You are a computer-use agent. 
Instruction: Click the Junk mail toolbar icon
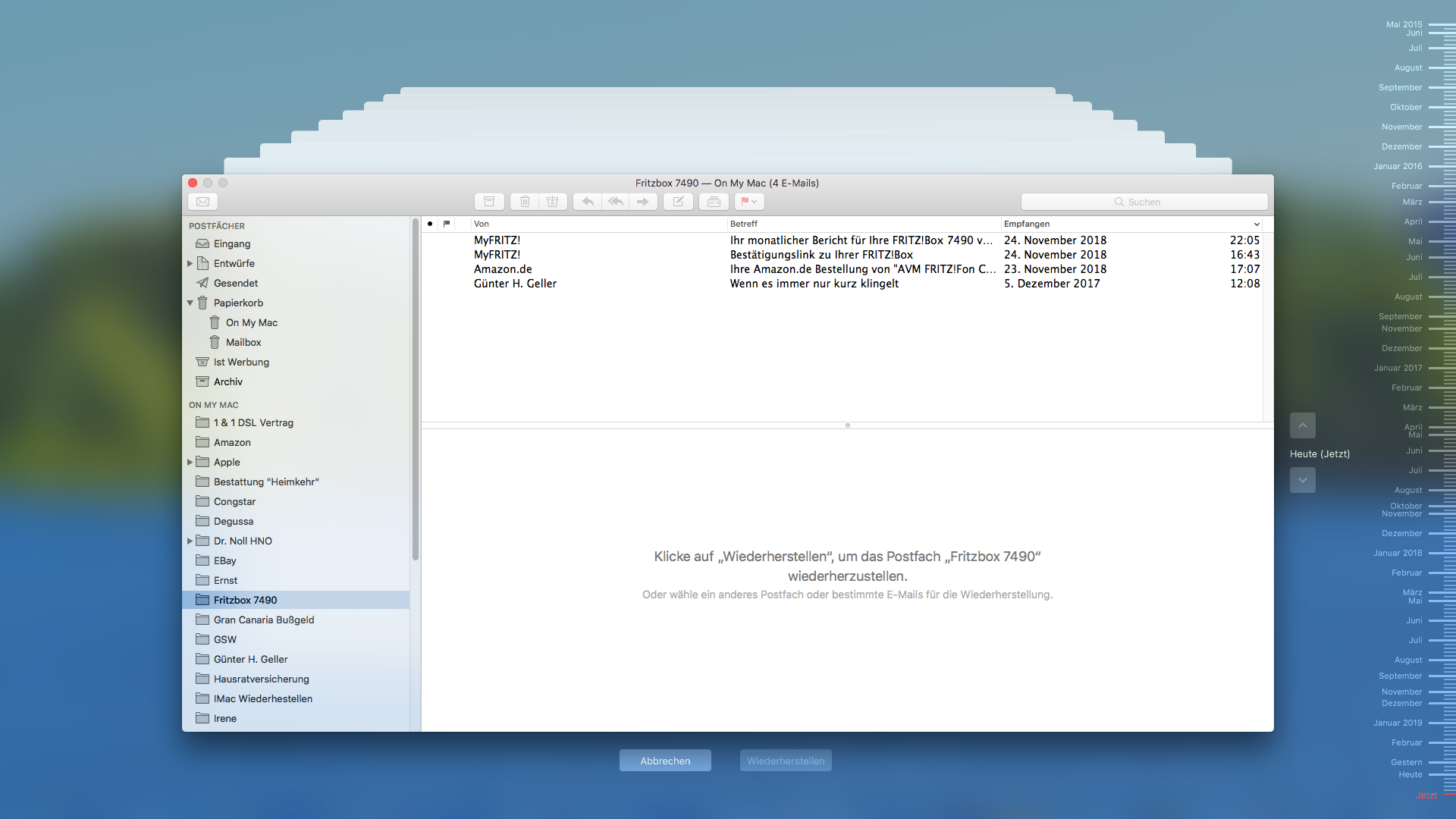point(553,202)
